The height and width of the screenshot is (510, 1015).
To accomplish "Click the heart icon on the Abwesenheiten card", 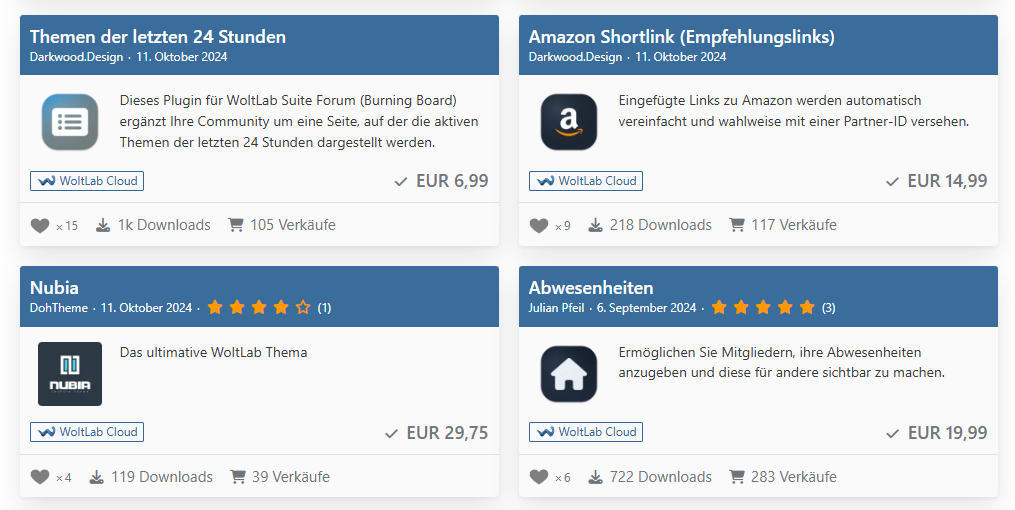I will (539, 477).
